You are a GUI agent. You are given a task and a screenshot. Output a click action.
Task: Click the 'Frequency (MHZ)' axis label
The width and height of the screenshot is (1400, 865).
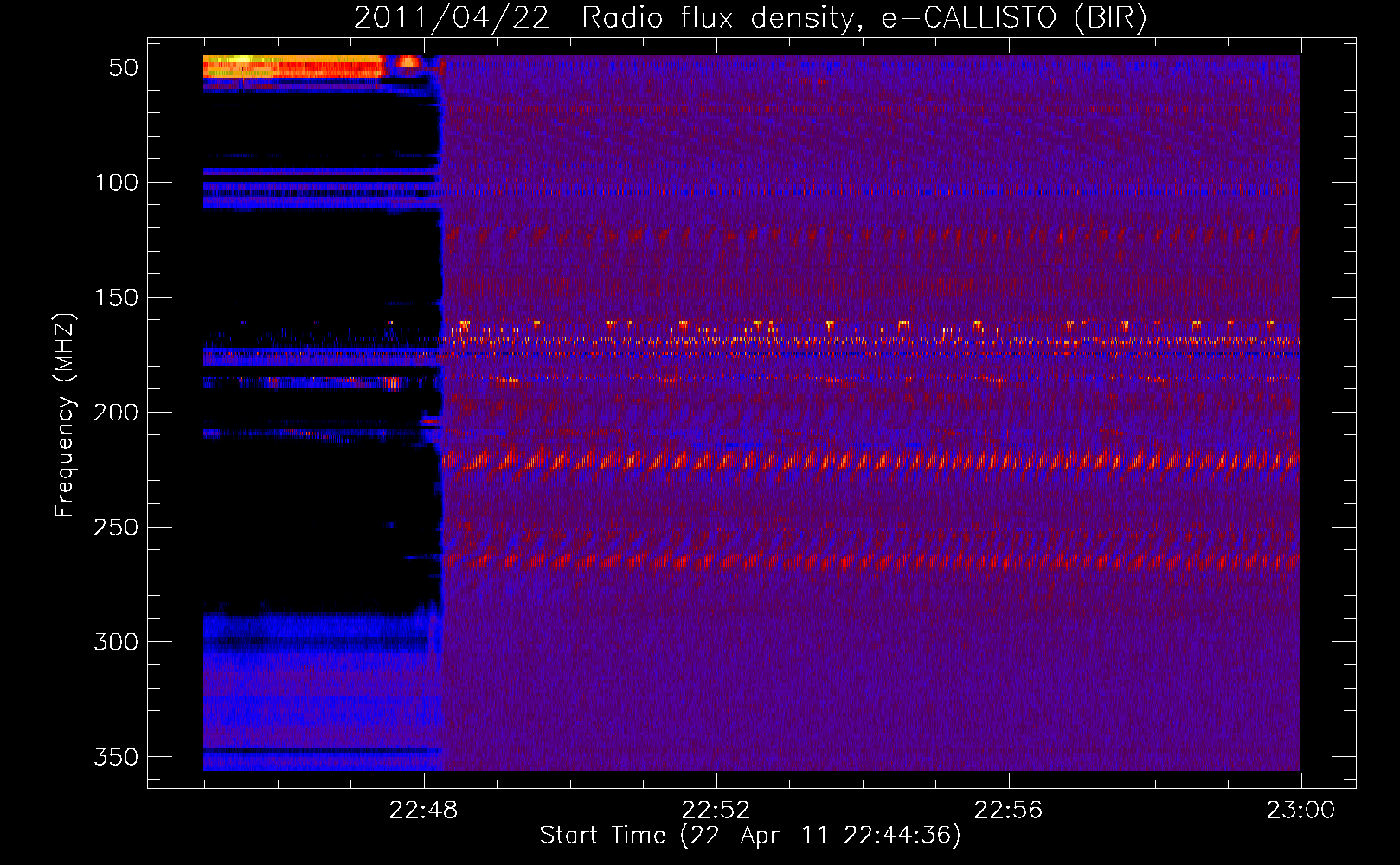click(x=65, y=414)
